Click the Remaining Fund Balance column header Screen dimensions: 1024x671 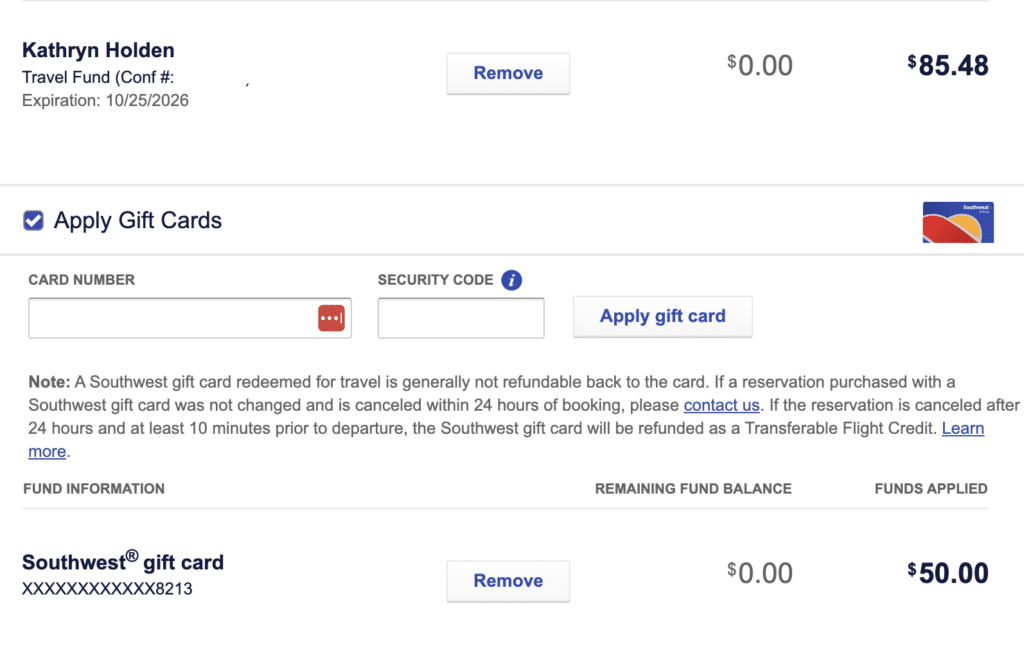pyautogui.click(x=693, y=489)
